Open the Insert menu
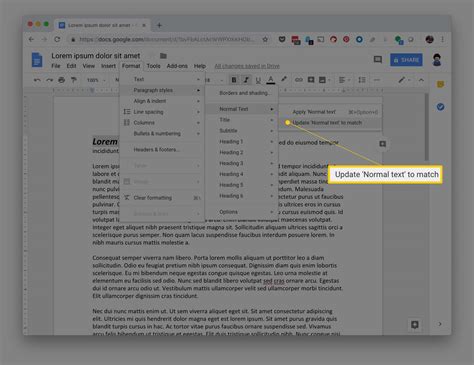The width and height of the screenshot is (474, 365). click(x=108, y=66)
